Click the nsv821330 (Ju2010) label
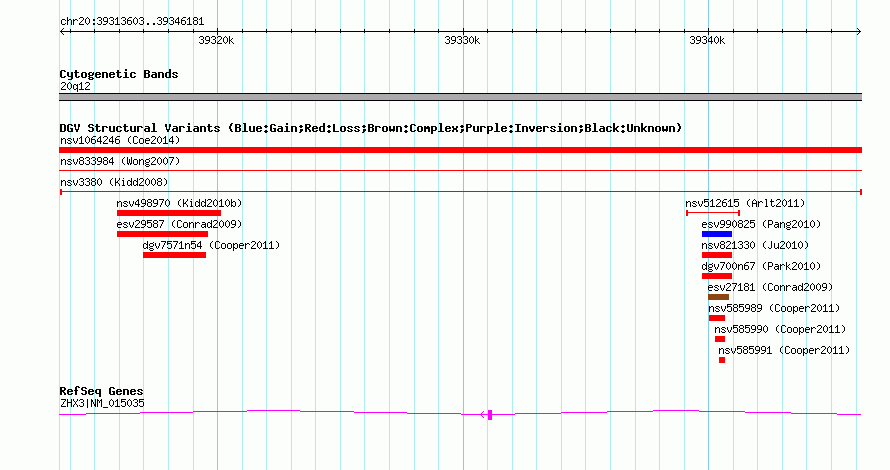The image size is (890, 470). click(755, 245)
